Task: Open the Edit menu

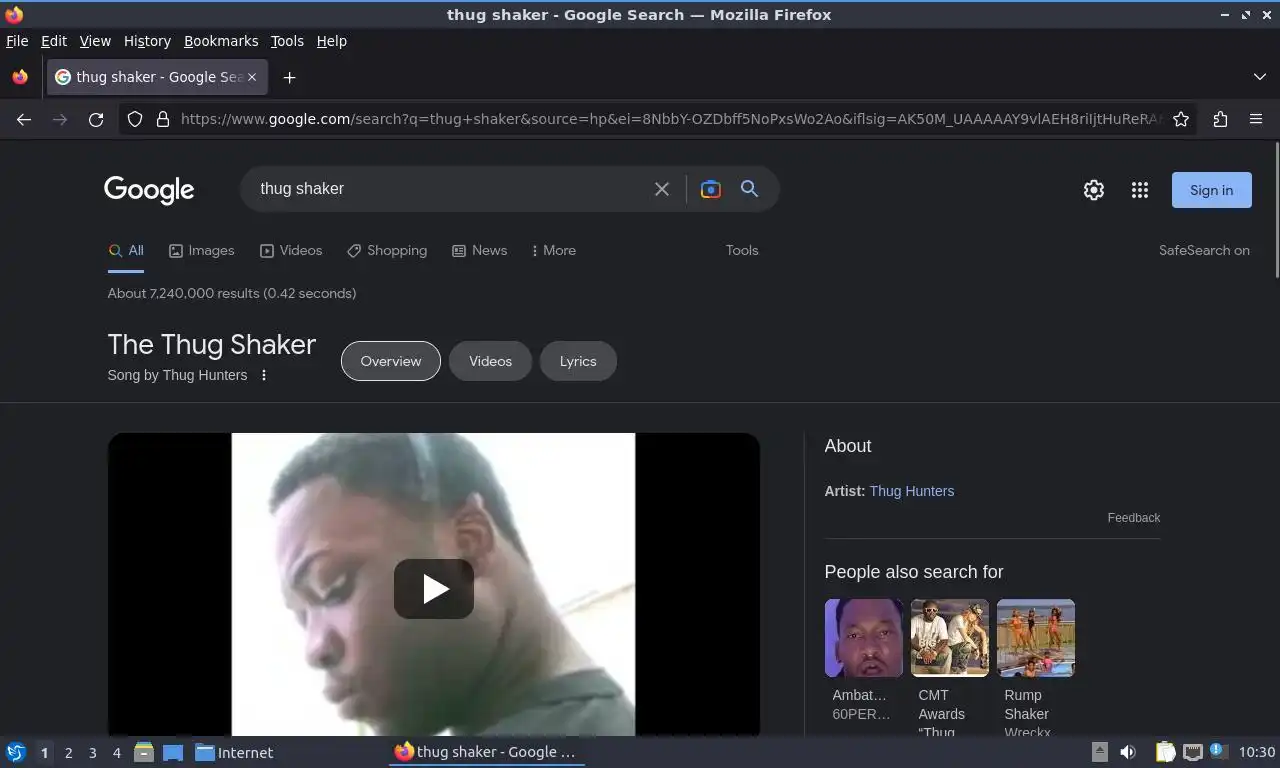Action: (x=54, y=41)
